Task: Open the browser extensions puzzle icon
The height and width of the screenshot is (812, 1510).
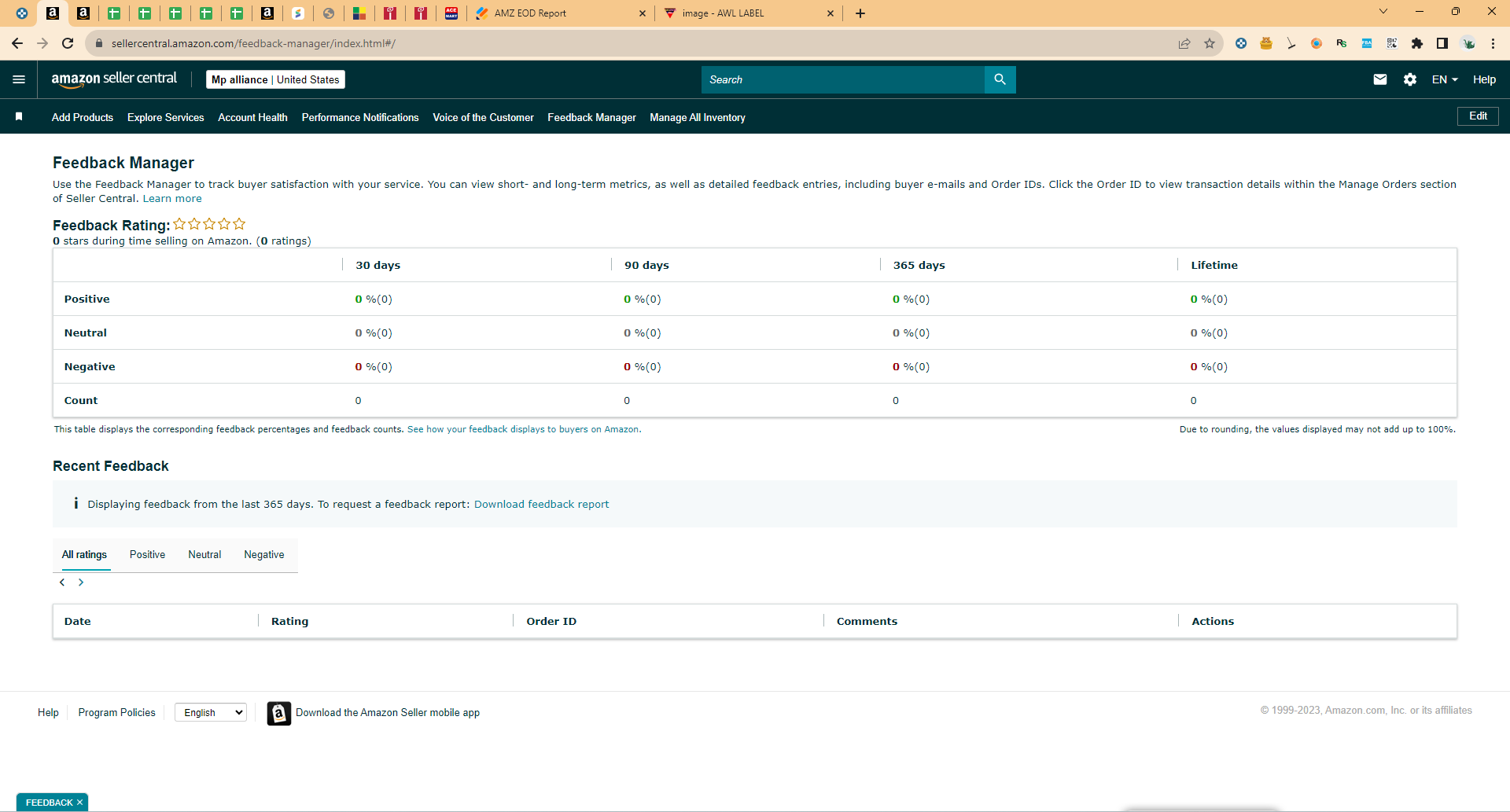Action: point(1417,43)
